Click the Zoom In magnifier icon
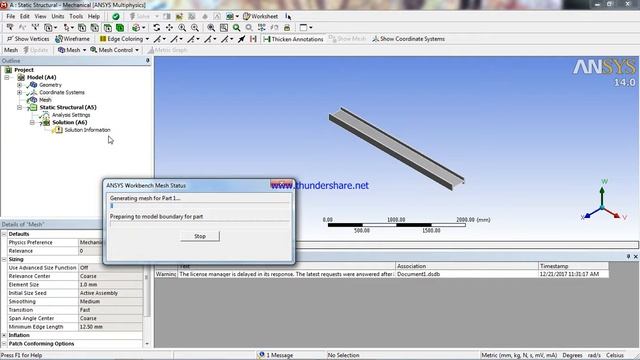This screenshot has width=640, height=360. click(182, 28)
